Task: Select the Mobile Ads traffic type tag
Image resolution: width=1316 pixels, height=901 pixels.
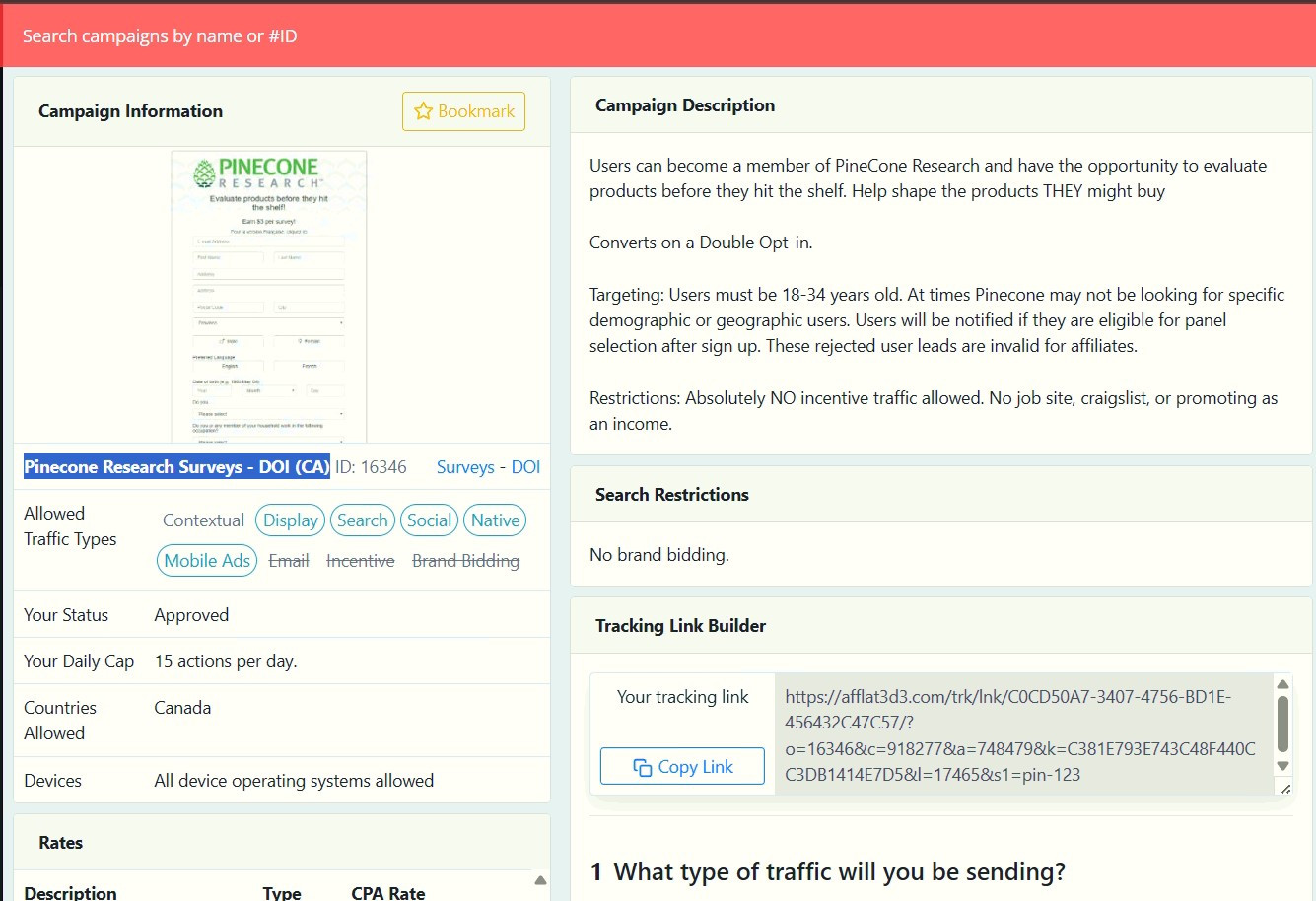Action: pyautogui.click(x=207, y=561)
